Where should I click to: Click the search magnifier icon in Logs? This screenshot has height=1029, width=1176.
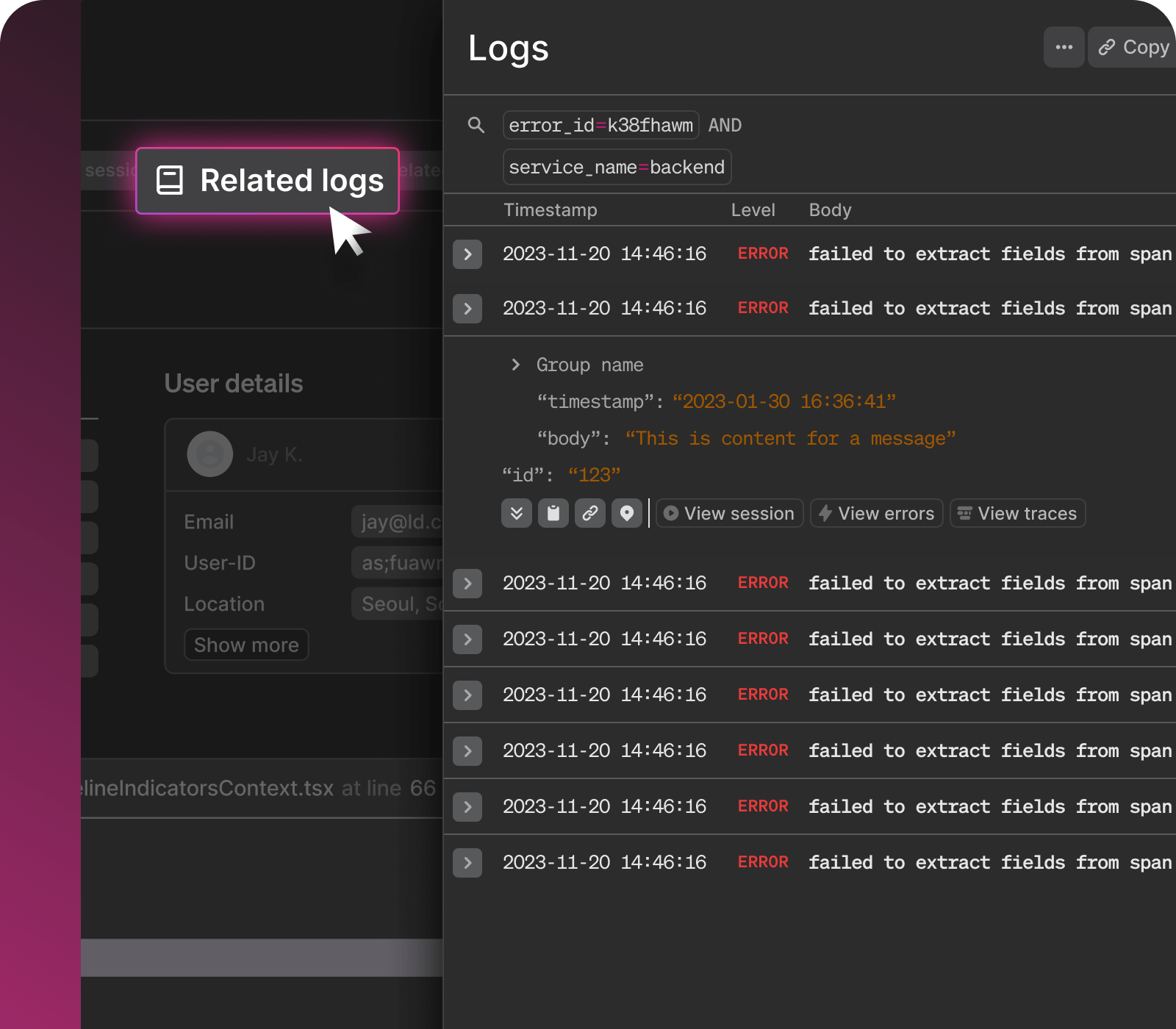476,125
